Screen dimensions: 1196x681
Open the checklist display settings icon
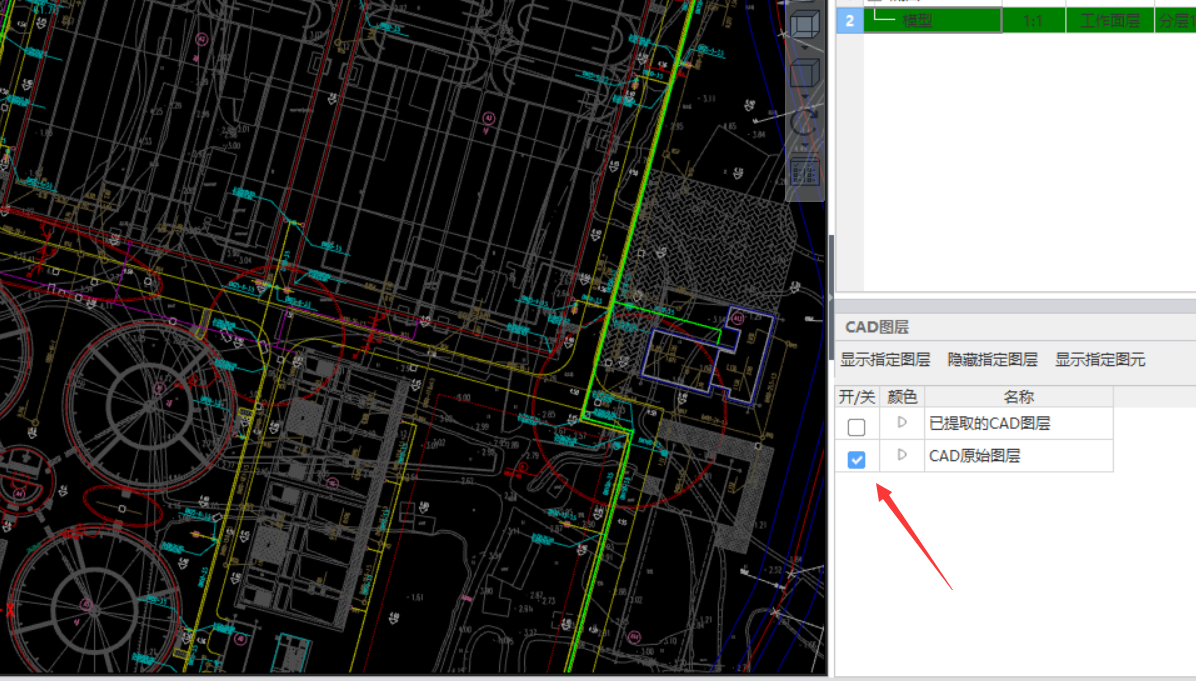805,172
